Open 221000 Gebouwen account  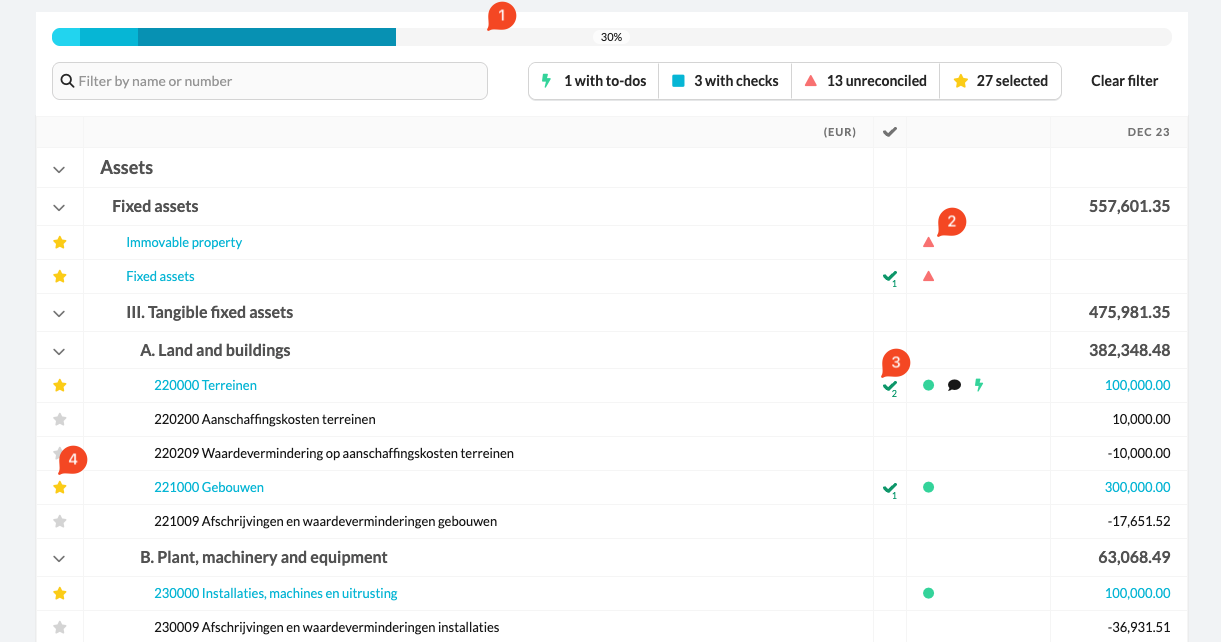pos(209,487)
